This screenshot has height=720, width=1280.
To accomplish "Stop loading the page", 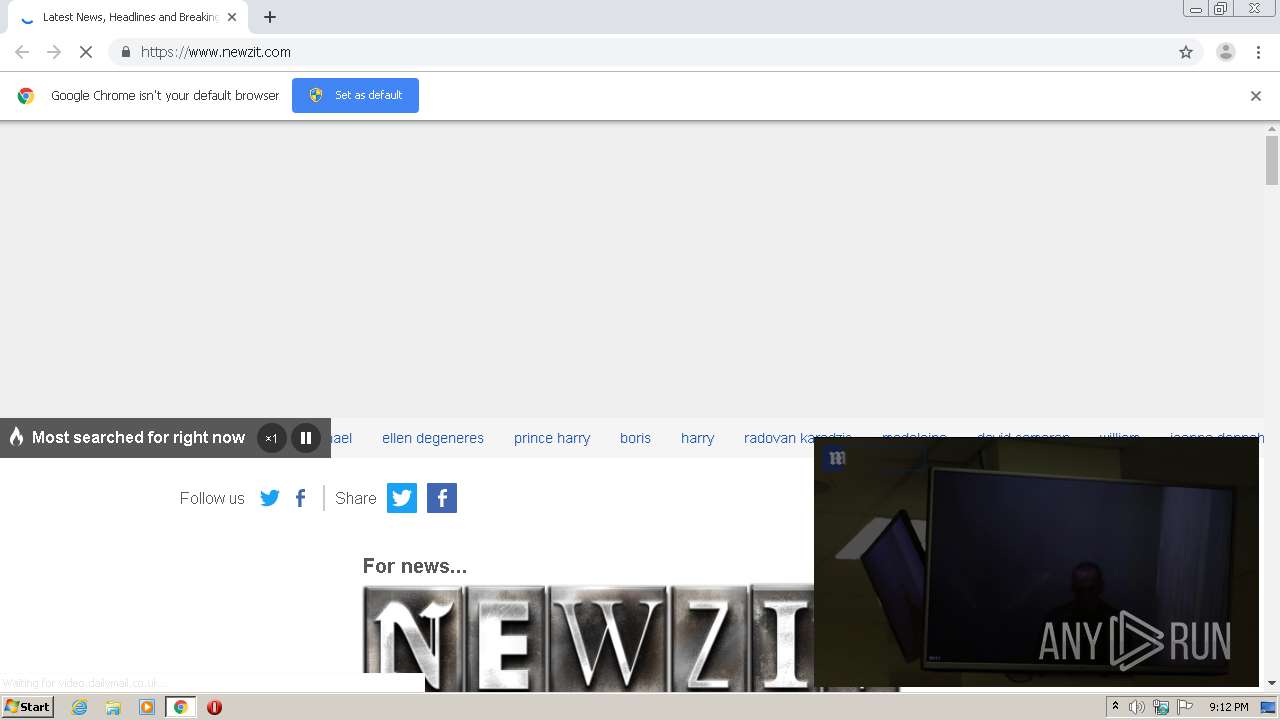I will (86, 52).
